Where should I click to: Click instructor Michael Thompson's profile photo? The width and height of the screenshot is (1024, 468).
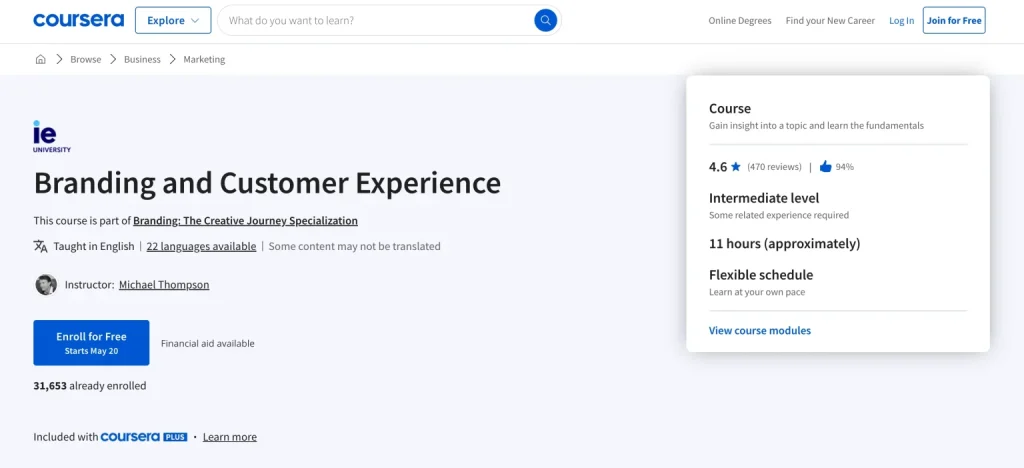click(46, 284)
